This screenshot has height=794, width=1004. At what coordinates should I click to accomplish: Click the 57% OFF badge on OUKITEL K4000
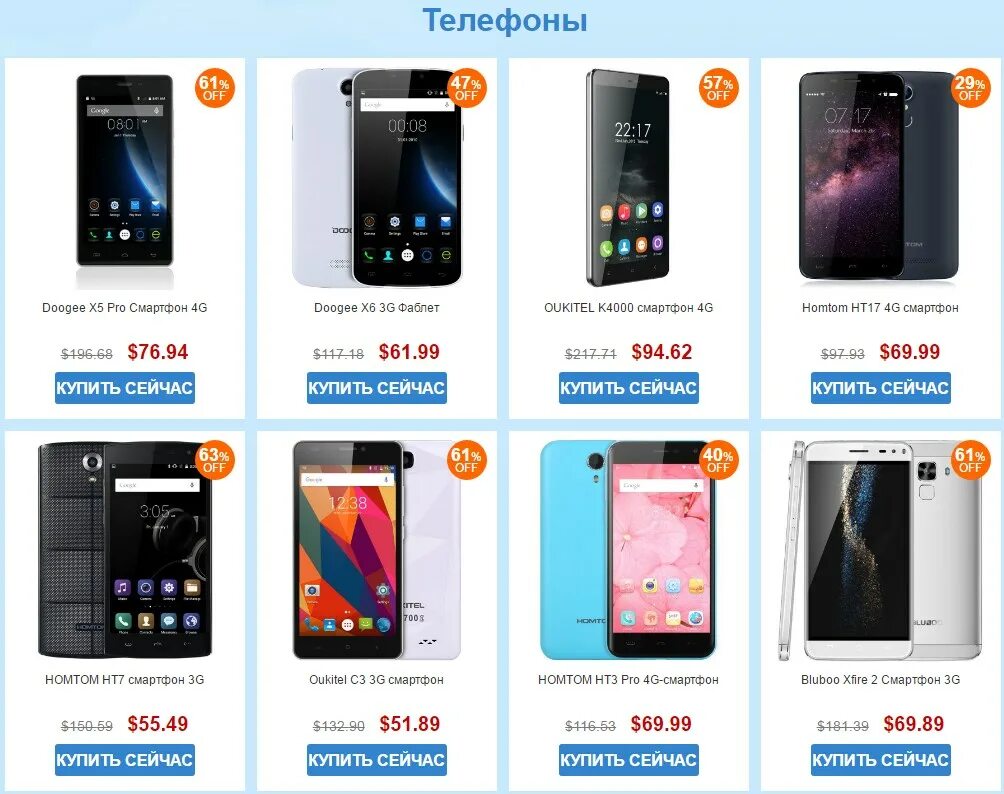click(718, 88)
